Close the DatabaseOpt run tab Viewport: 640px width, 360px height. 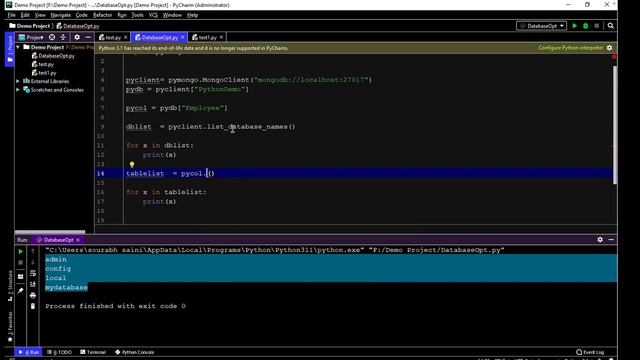[x=78, y=240]
